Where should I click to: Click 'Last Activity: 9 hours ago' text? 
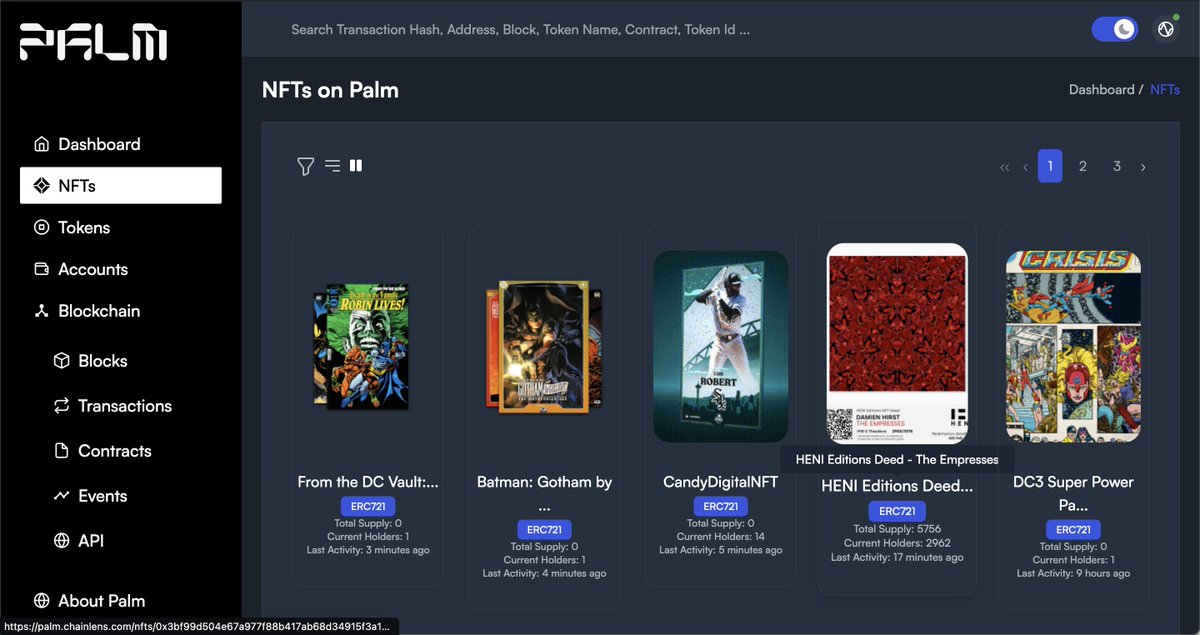point(1073,573)
